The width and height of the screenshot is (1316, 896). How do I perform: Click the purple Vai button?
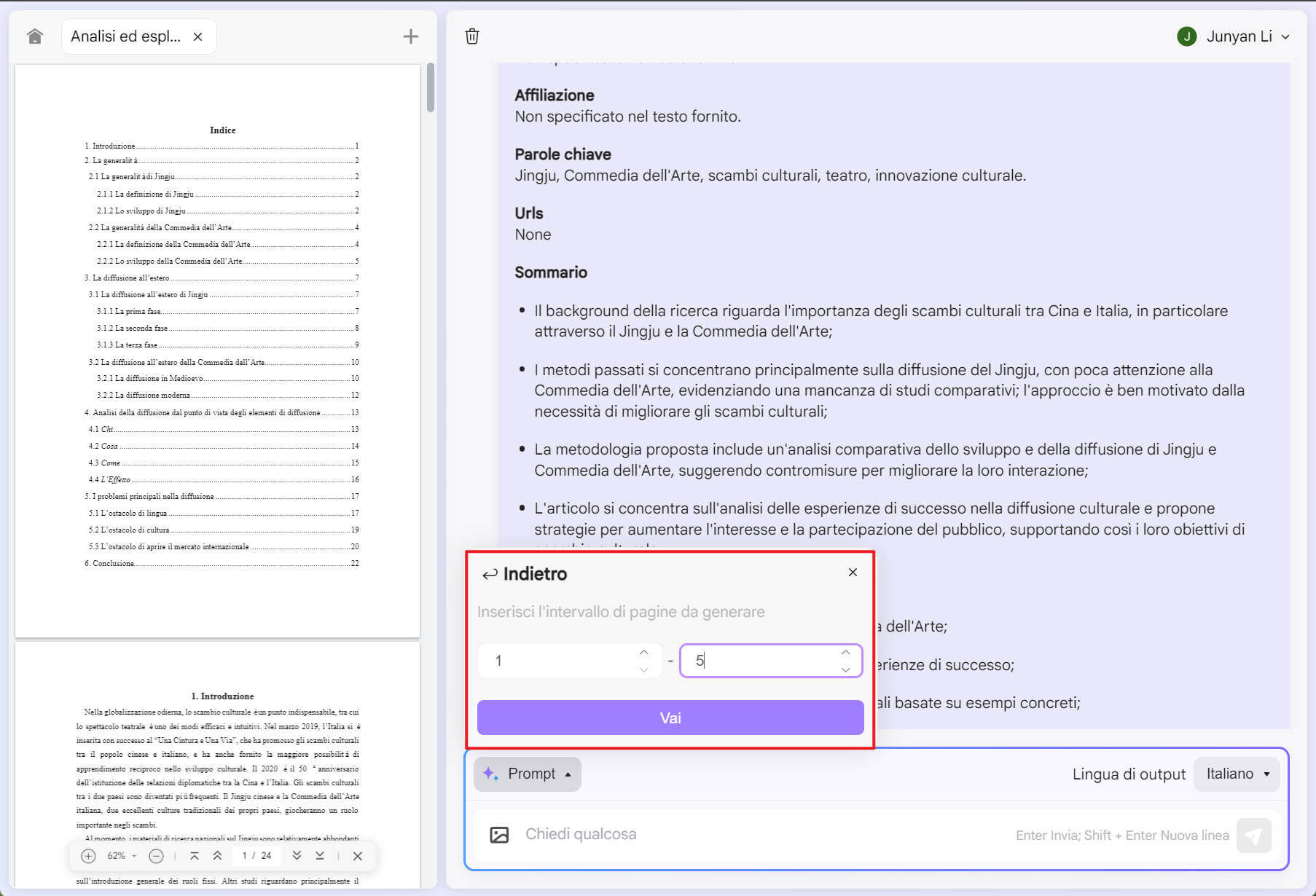click(670, 718)
